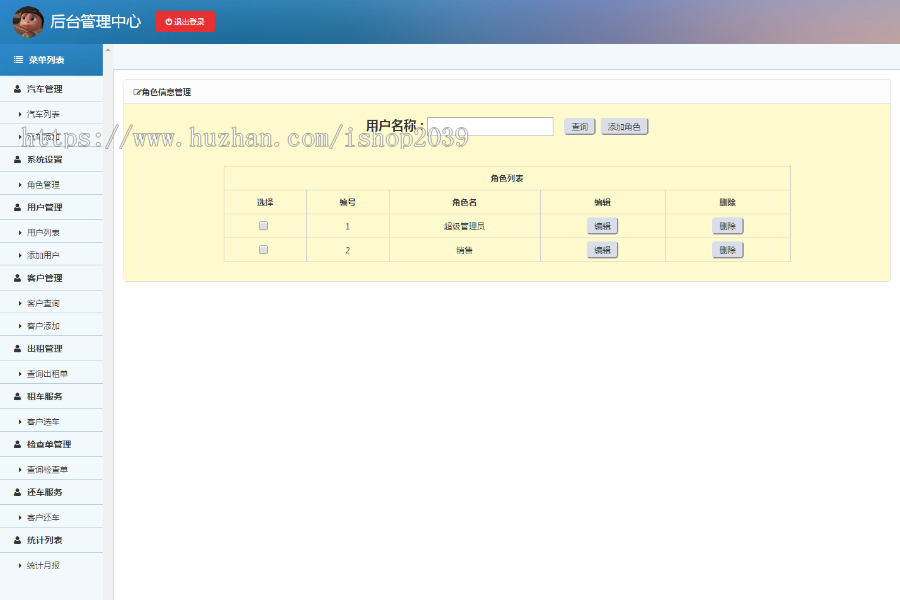Click the person icon next to 租车服务
This screenshot has width=900, height=600.
point(17,396)
